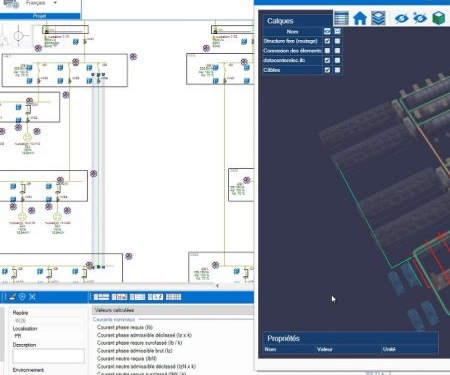Select the Projet tab
450x375 pixels.
click(x=40, y=16)
